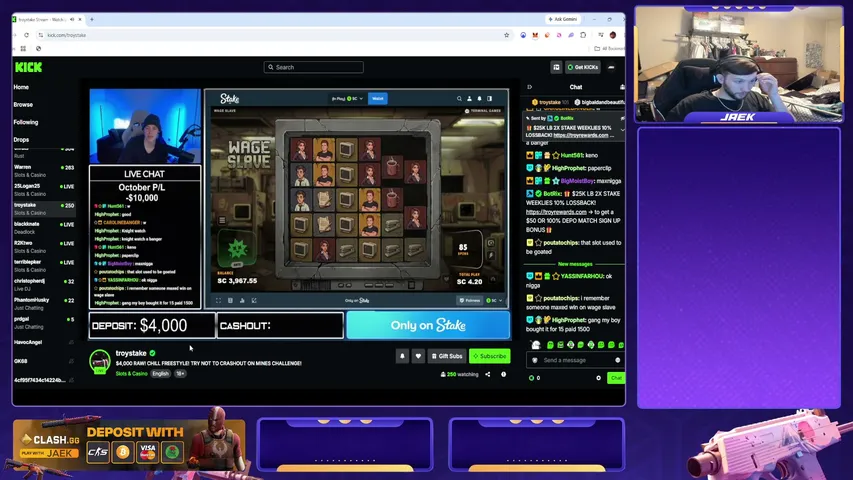Image resolution: width=853 pixels, height=480 pixels.
Task: Click Stake sidebar panel icon
Action: pyautogui.click(x=490, y=99)
